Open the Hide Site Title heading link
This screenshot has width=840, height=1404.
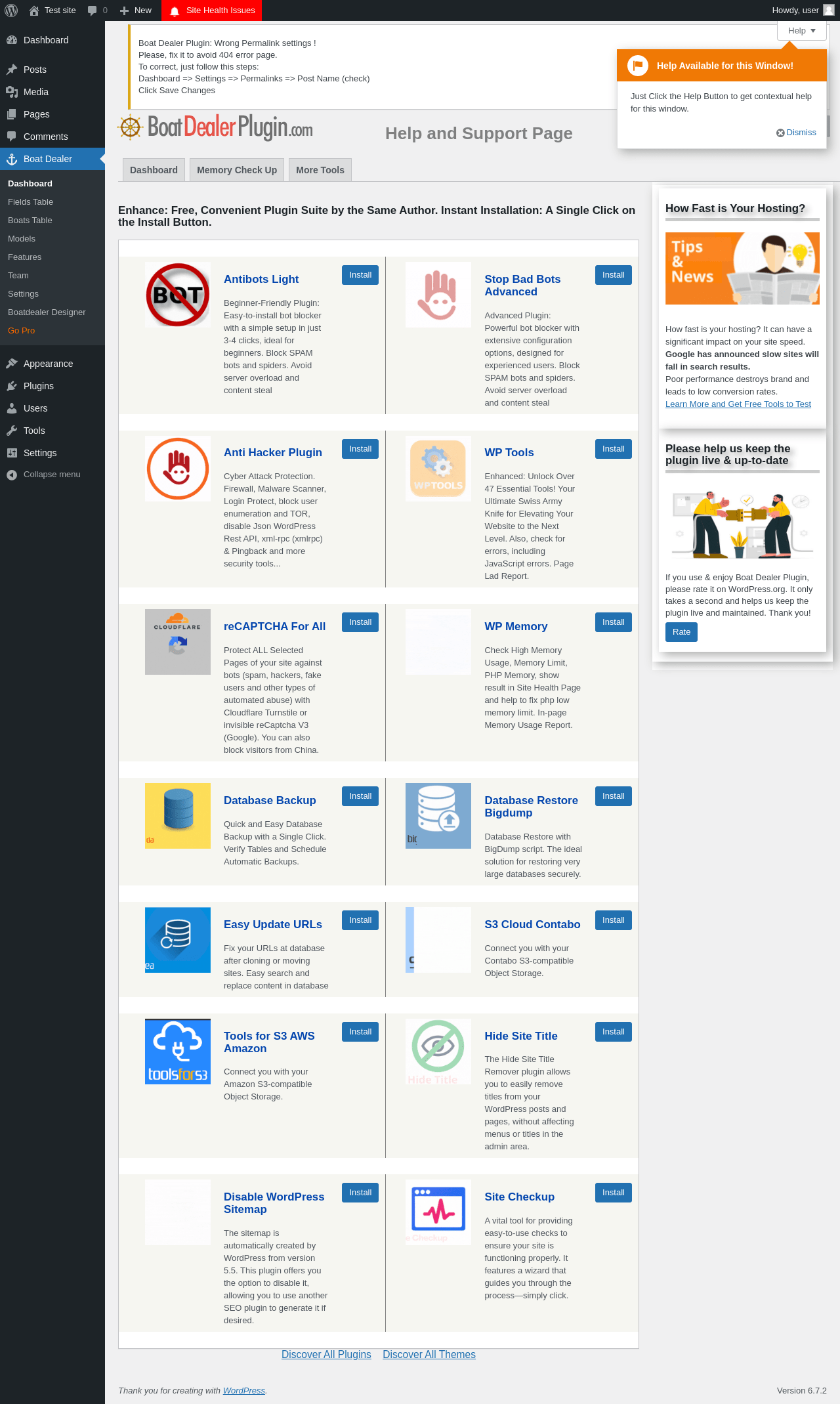pos(521,1036)
